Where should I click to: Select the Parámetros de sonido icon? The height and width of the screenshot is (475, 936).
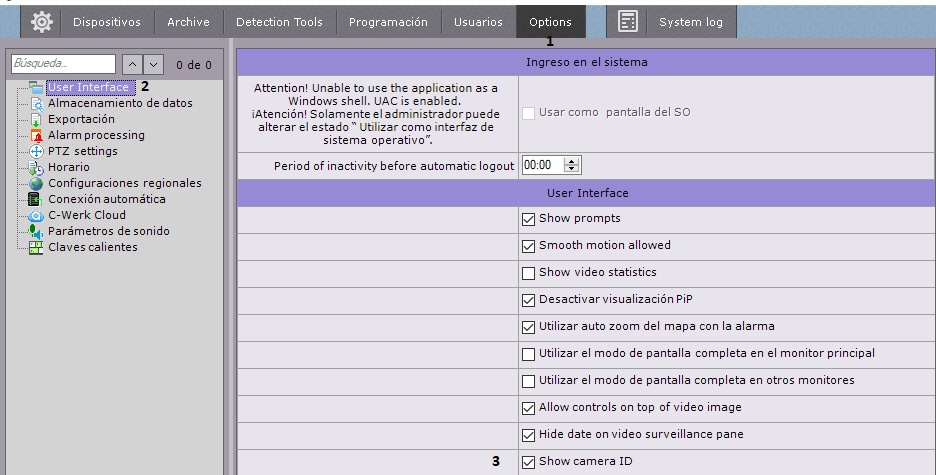click(37, 231)
